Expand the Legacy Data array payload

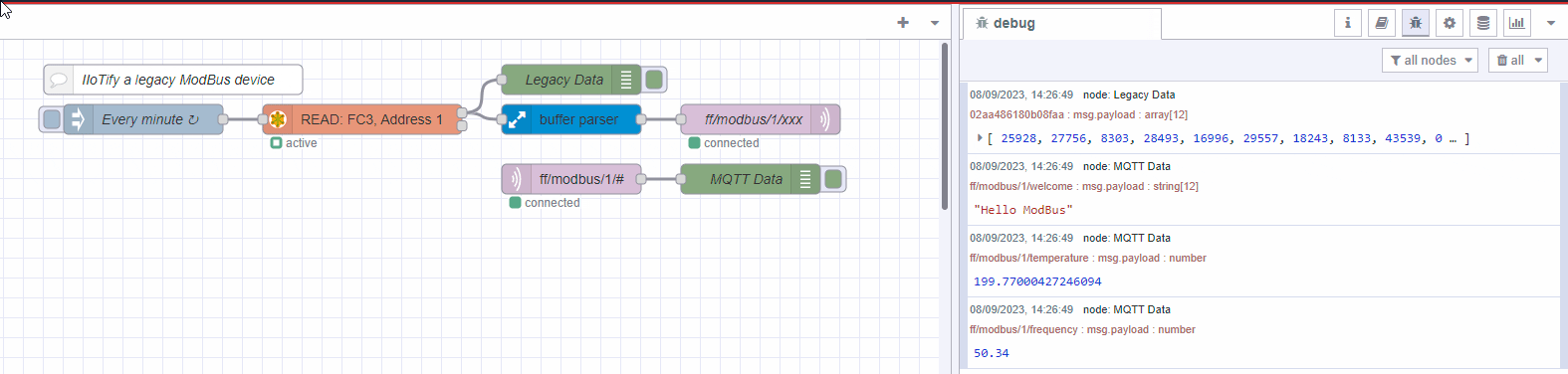(x=980, y=138)
